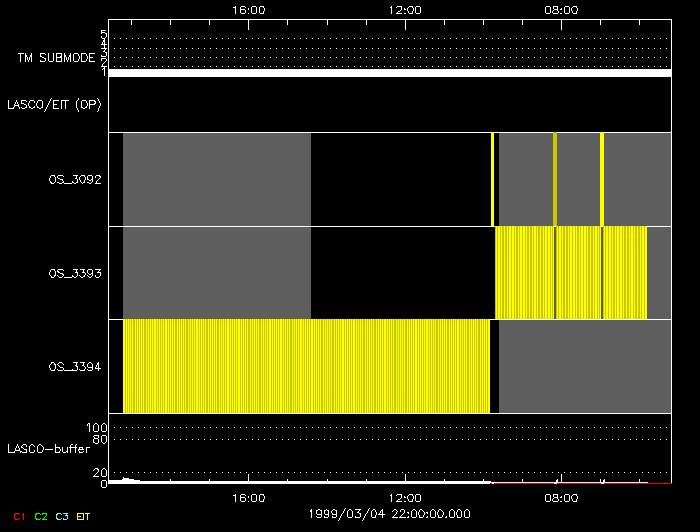Click the white C3 legend entry

click(x=62, y=517)
